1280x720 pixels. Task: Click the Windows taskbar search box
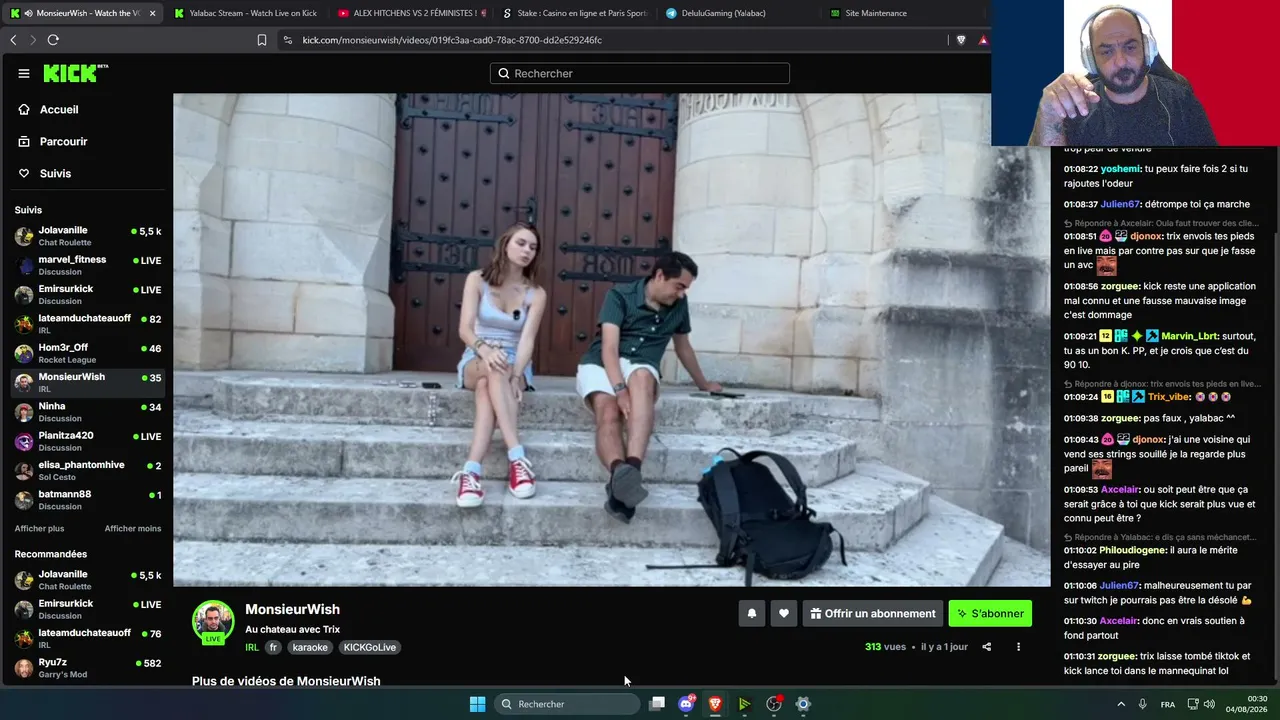point(567,704)
